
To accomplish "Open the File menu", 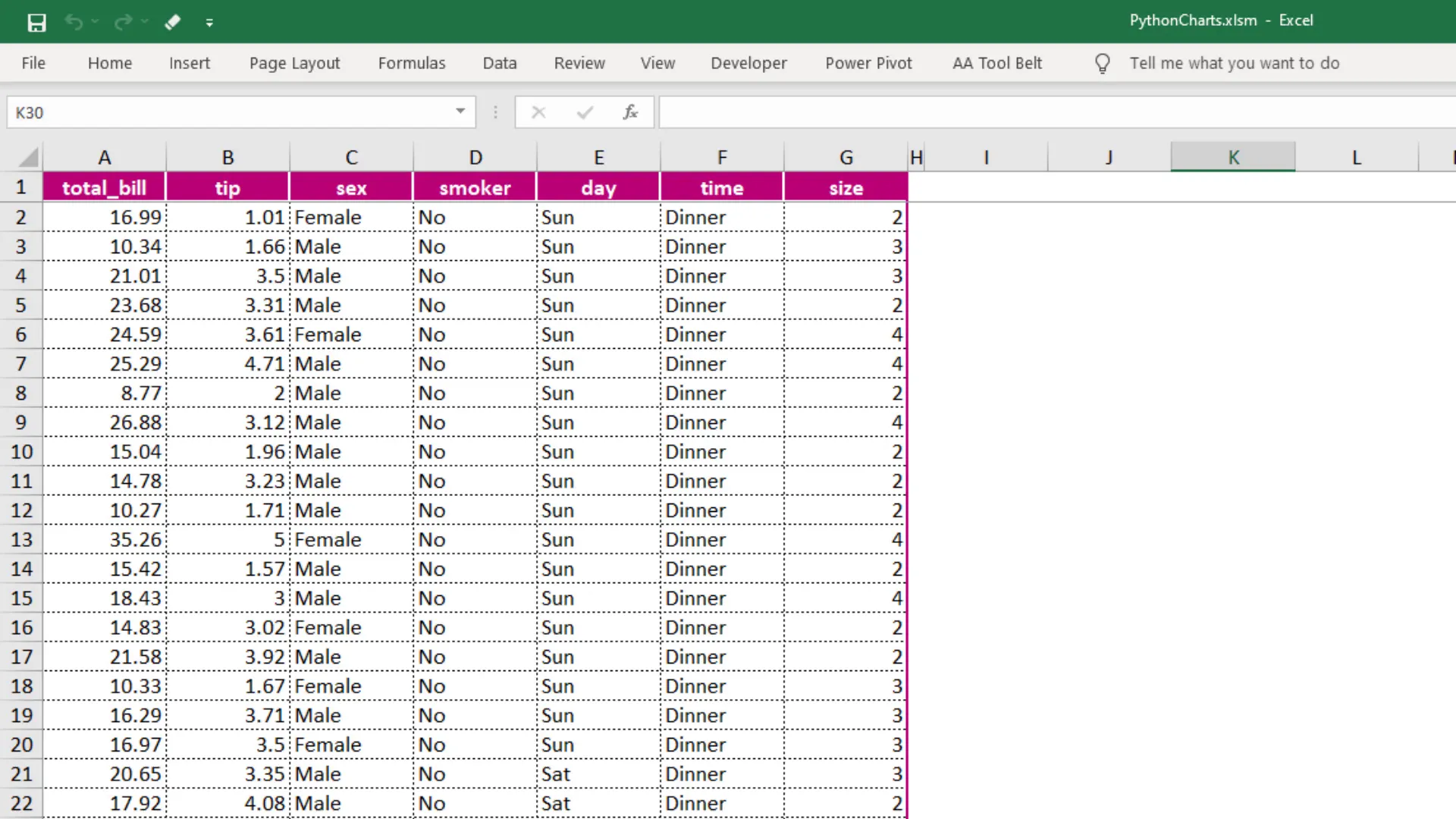I will point(33,63).
